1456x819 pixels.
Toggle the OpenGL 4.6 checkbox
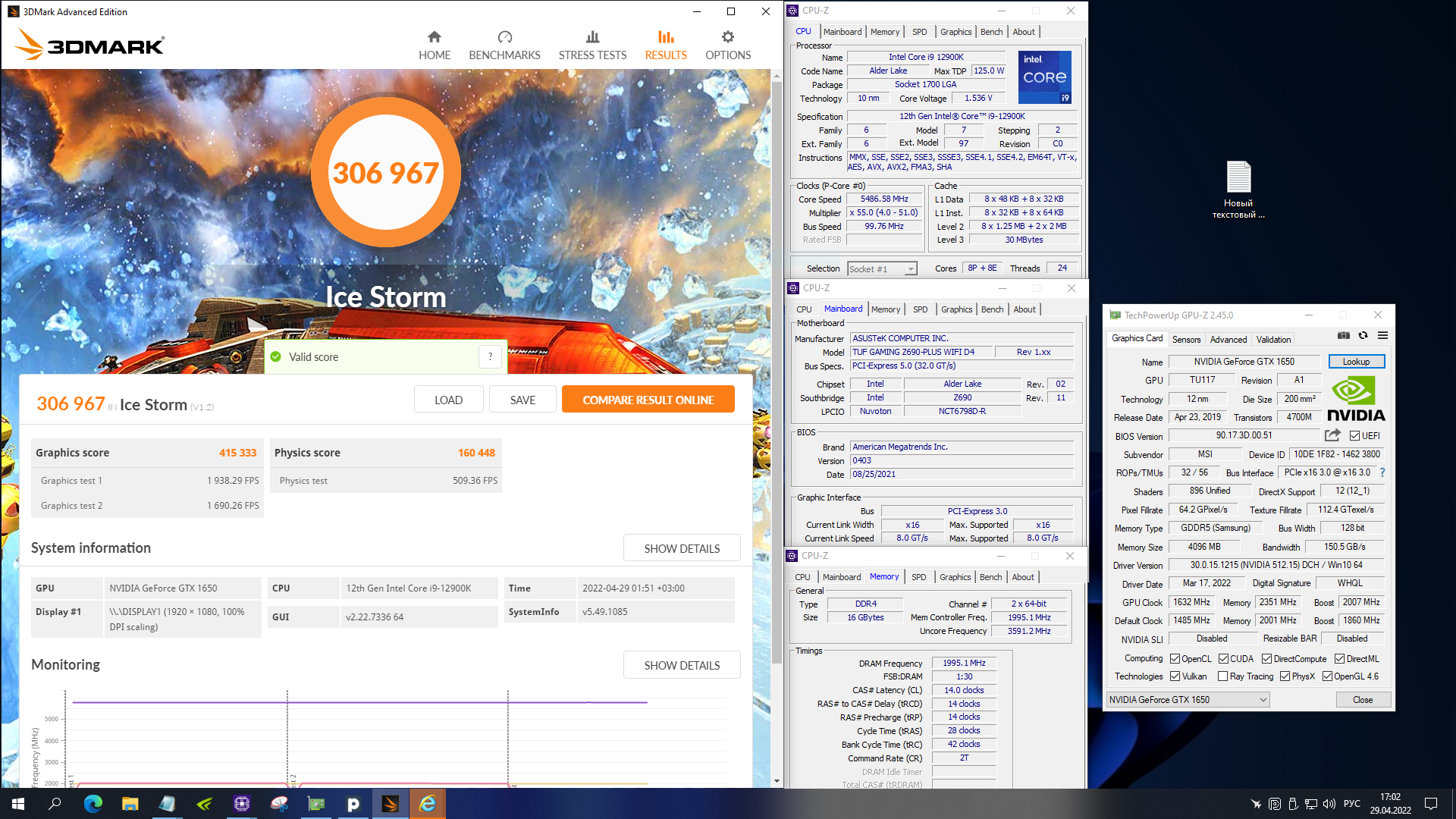pyautogui.click(x=1327, y=676)
